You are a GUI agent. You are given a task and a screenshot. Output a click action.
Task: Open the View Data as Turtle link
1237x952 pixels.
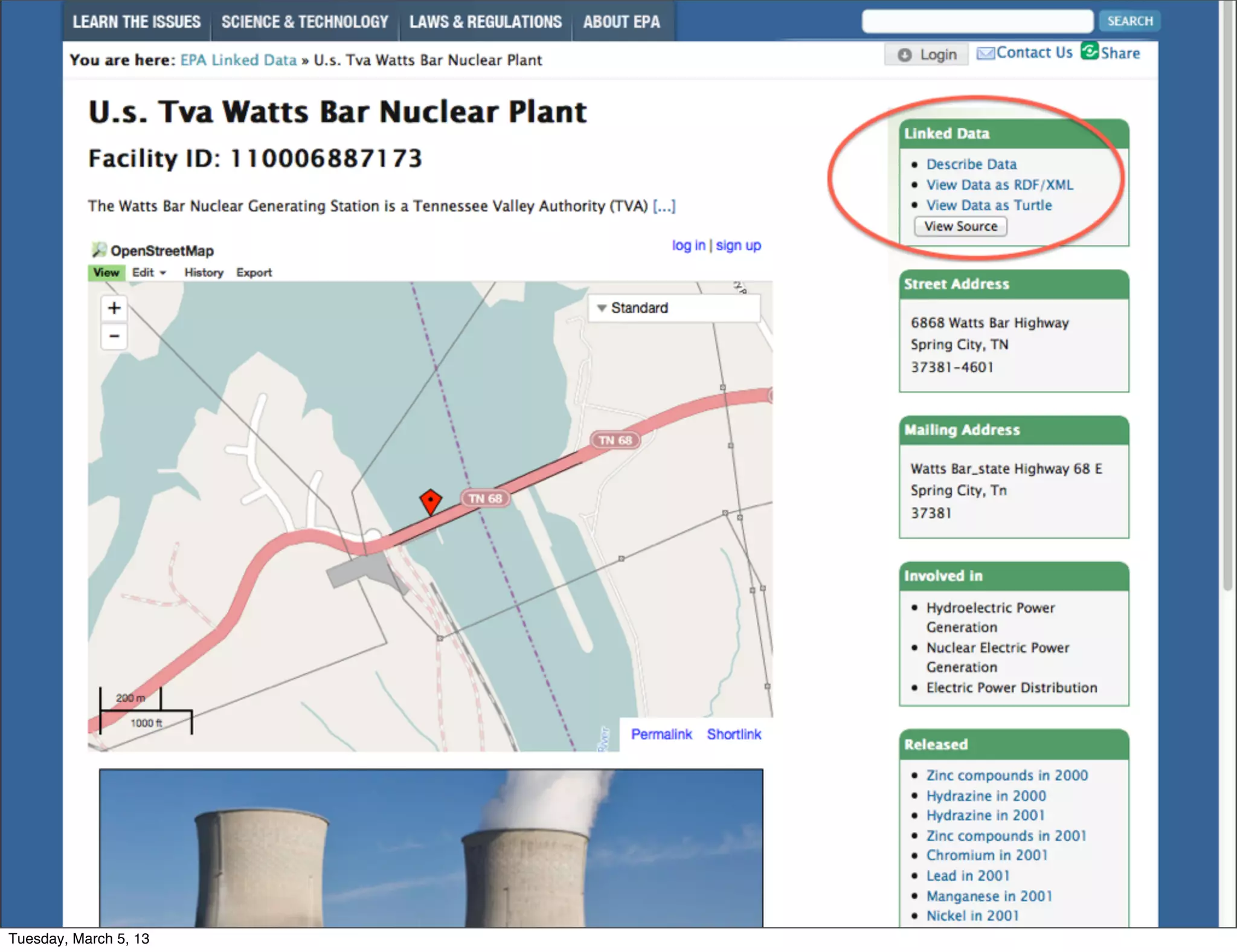989,205
